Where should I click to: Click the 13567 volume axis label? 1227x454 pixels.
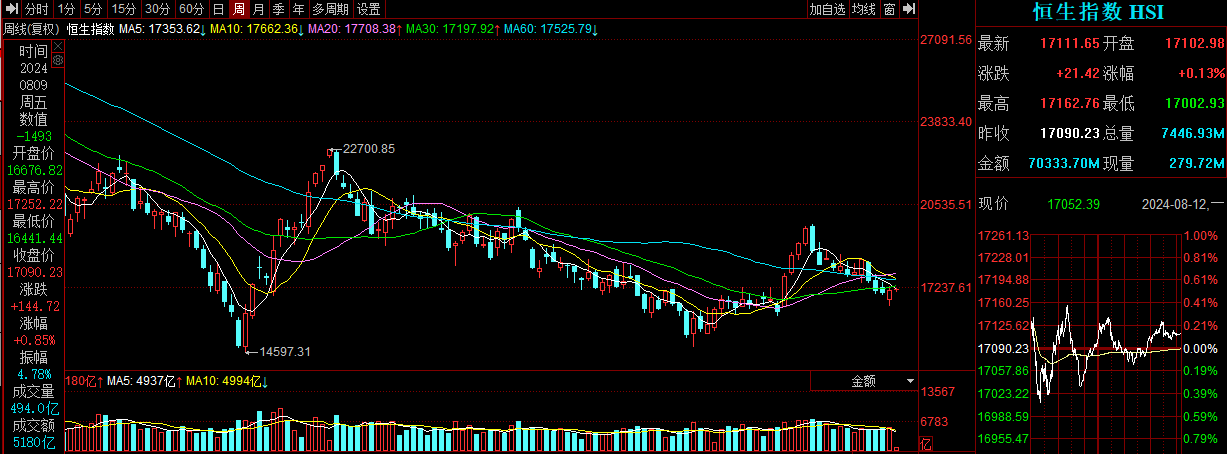point(938,391)
